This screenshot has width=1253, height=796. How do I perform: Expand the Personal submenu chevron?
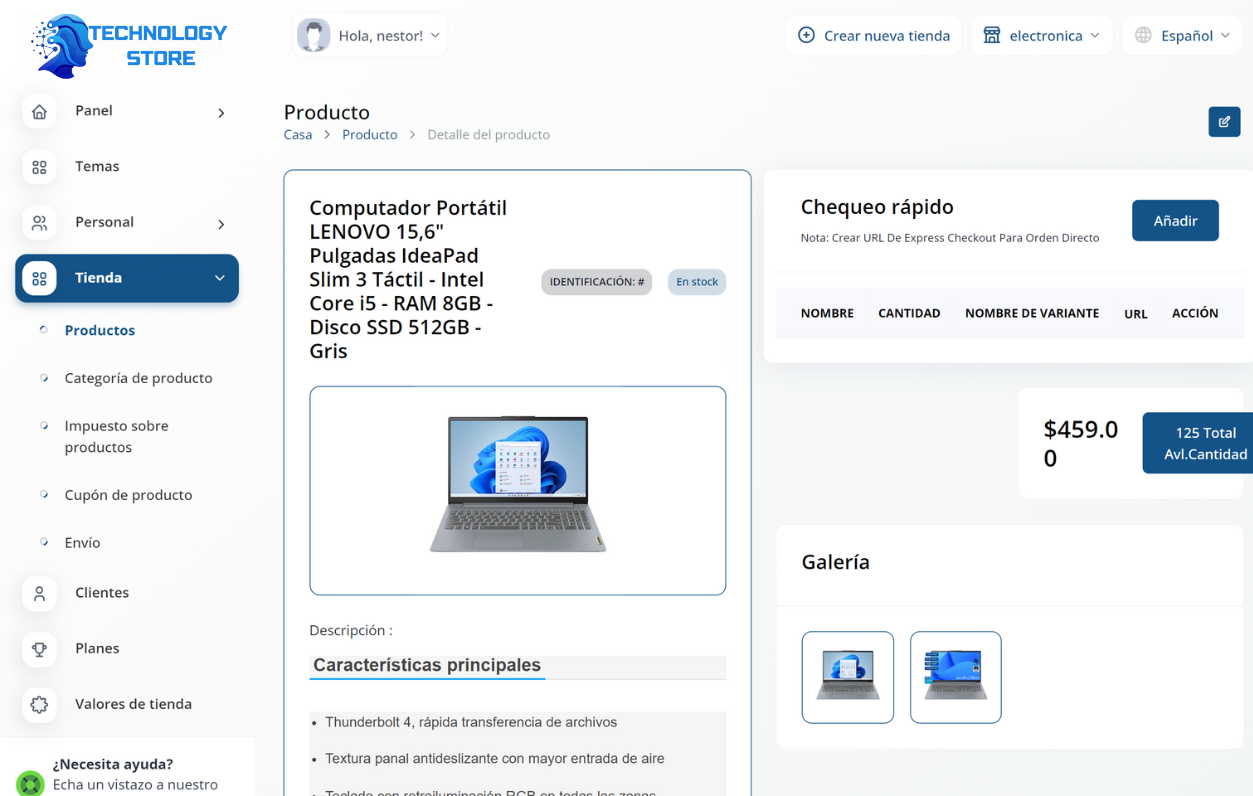[x=221, y=224]
